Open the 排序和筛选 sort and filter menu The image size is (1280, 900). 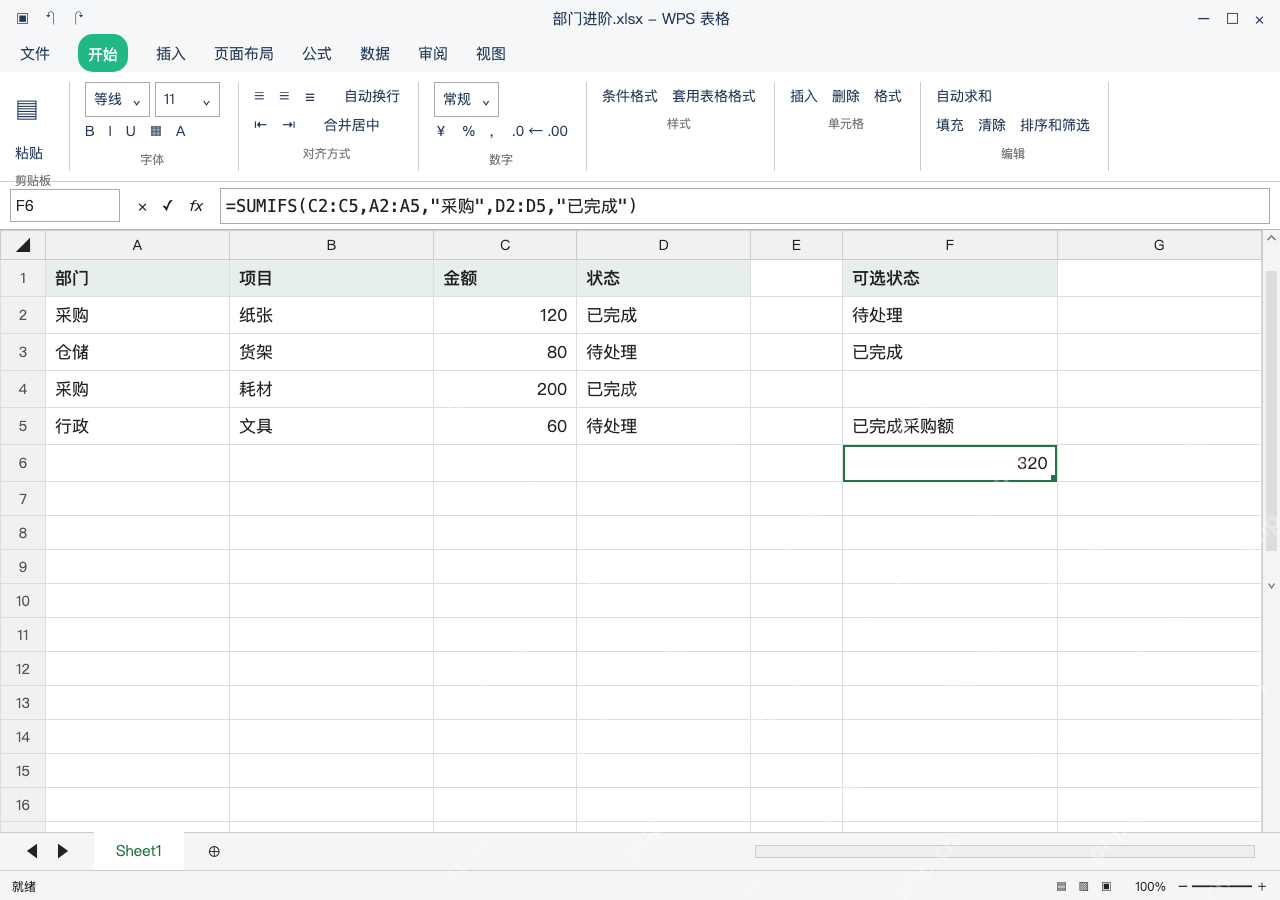point(1055,125)
